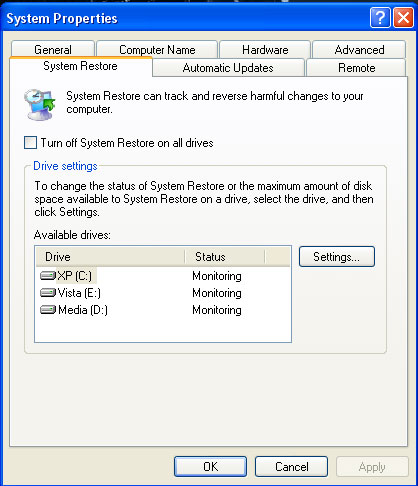Select Monitoring status of Media drive

pos(217,310)
